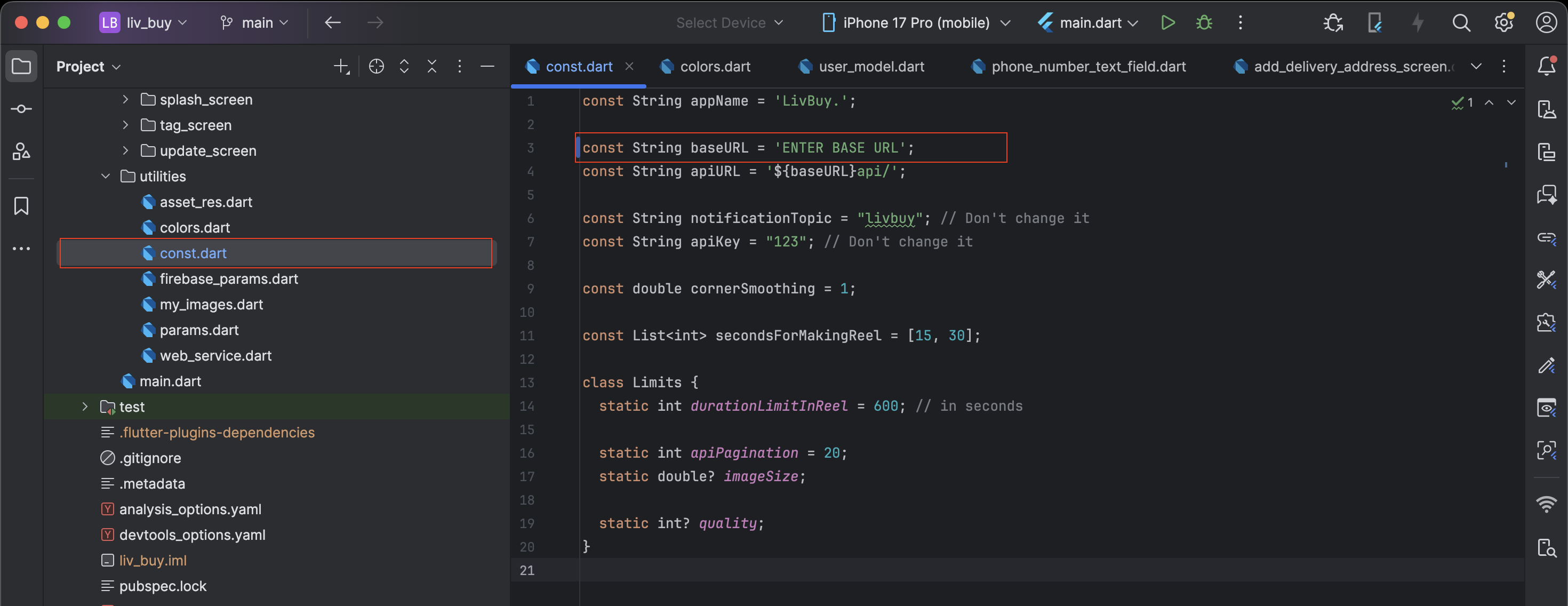Switch to the user_model.dart tab
Viewport: 1568px width, 606px height.
(x=870, y=66)
